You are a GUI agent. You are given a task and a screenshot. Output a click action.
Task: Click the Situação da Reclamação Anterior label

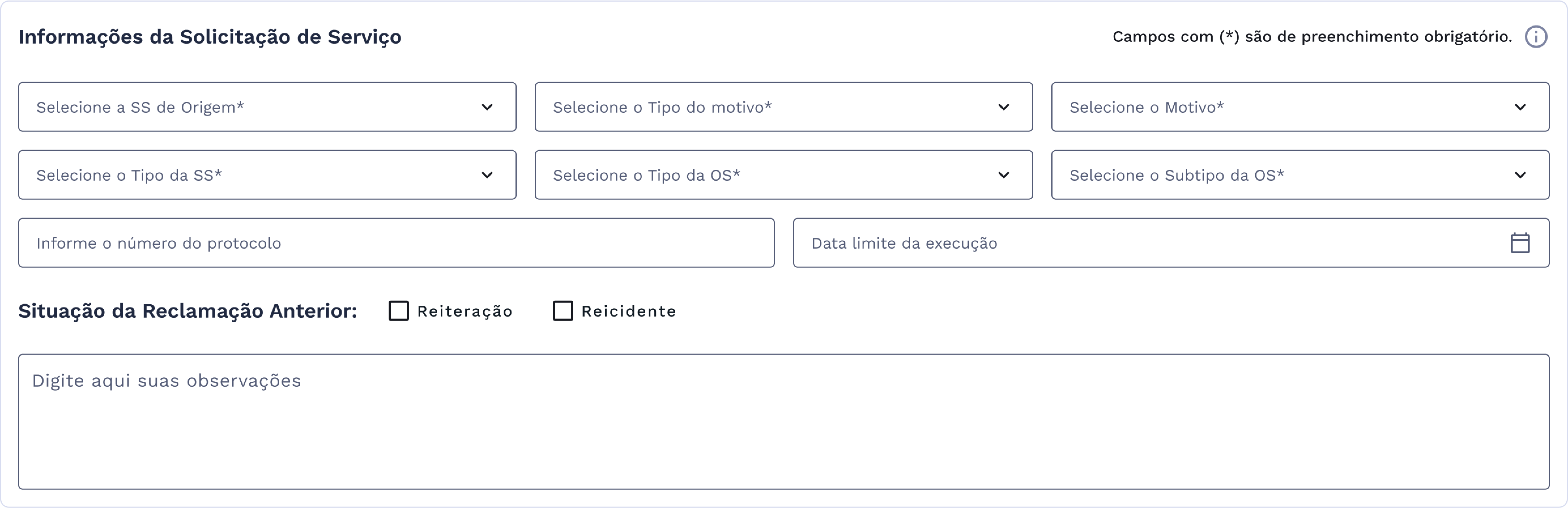[x=188, y=311]
